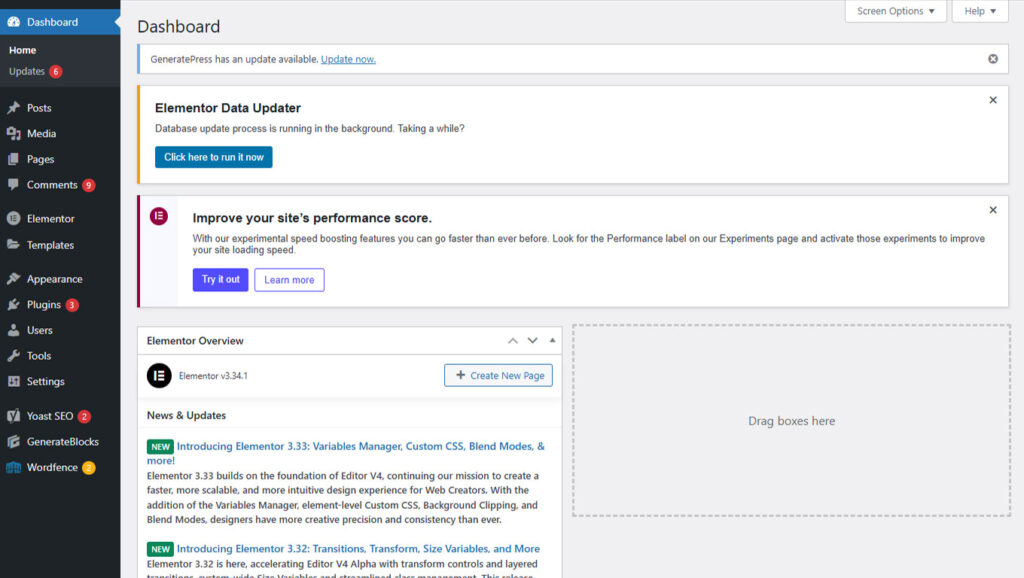Expand the Screen Options dropdown
Screen dimensions: 1024x578
[x=895, y=11]
